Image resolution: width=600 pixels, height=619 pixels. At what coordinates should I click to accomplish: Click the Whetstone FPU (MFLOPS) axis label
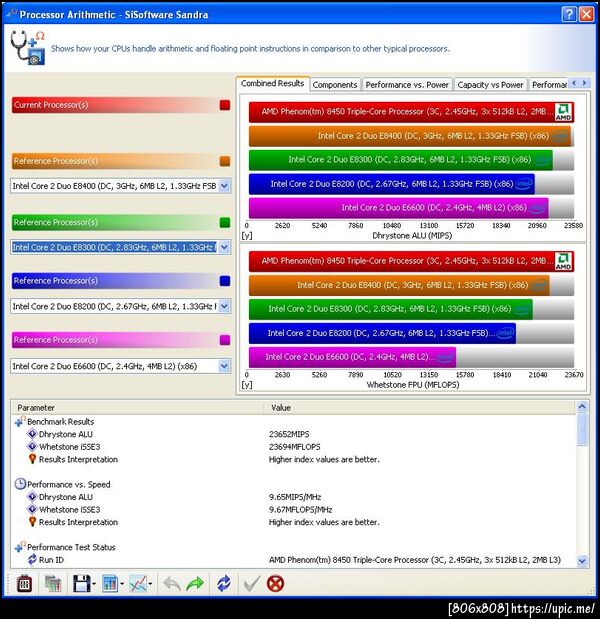pyautogui.click(x=413, y=385)
